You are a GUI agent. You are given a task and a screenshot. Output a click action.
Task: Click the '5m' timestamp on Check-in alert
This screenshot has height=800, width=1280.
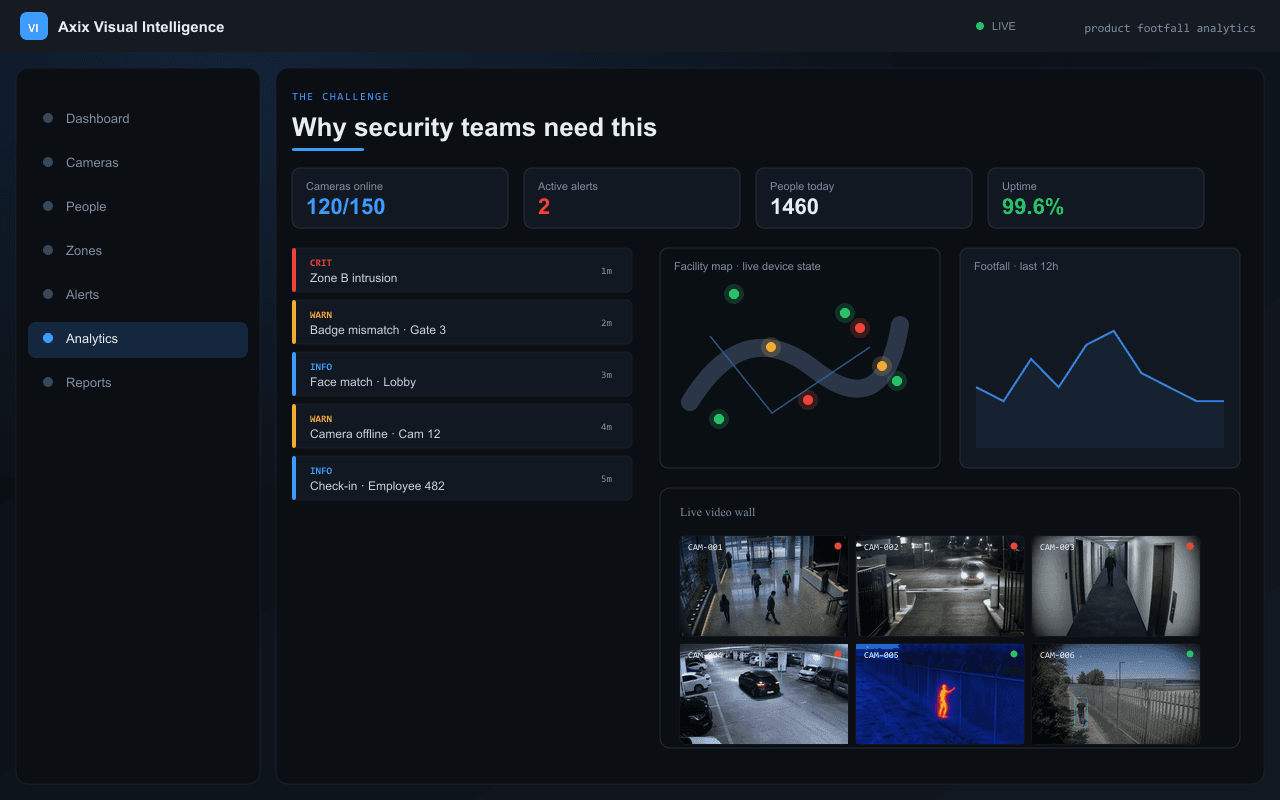(x=606, y=479)
